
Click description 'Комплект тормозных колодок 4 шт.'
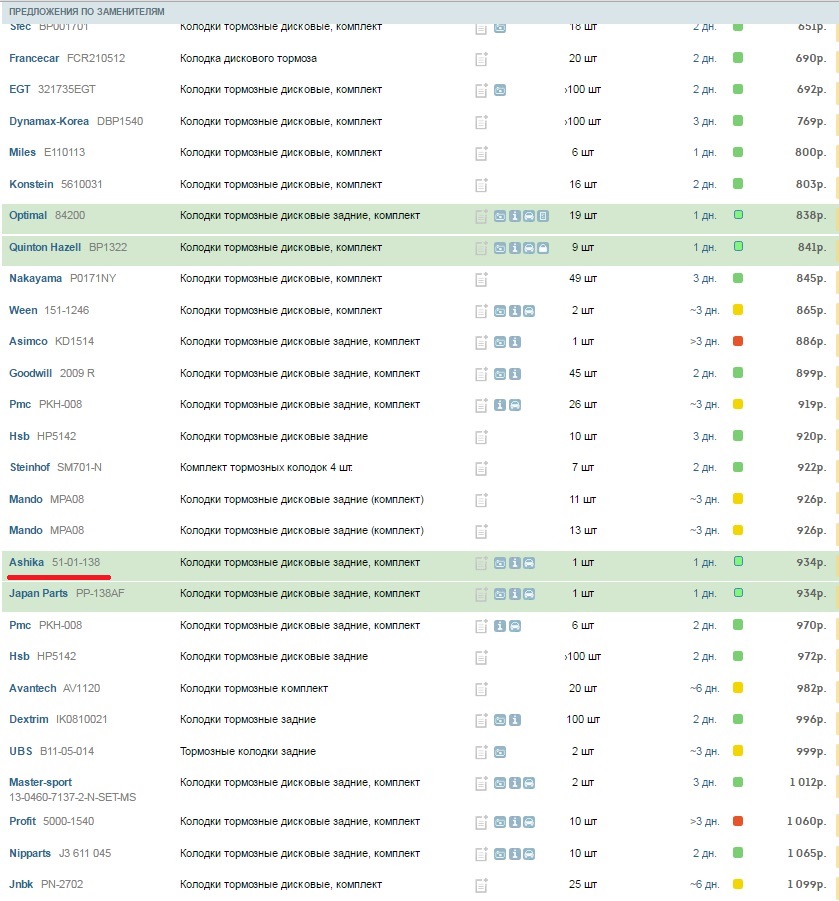coord(266,467)
